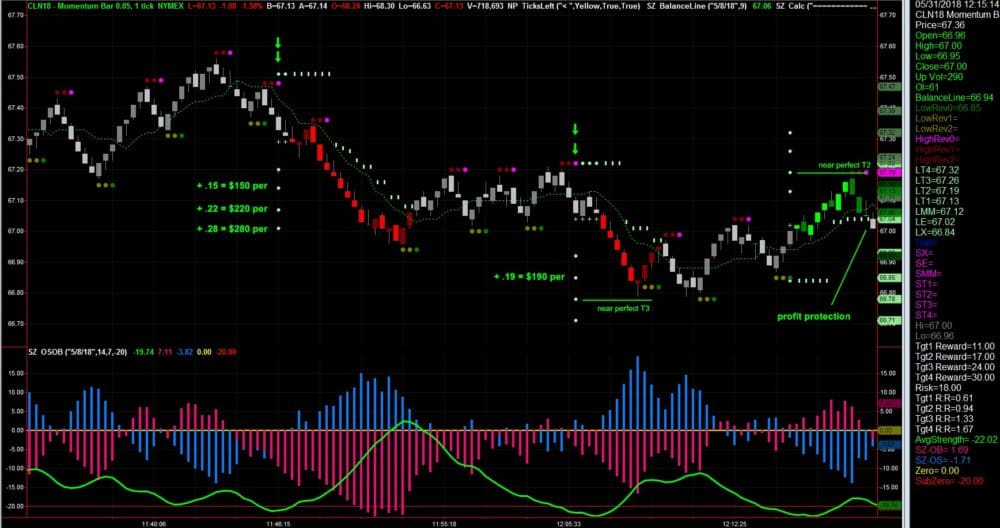Click the 'LMM=67.12' row

click(940, 211)
